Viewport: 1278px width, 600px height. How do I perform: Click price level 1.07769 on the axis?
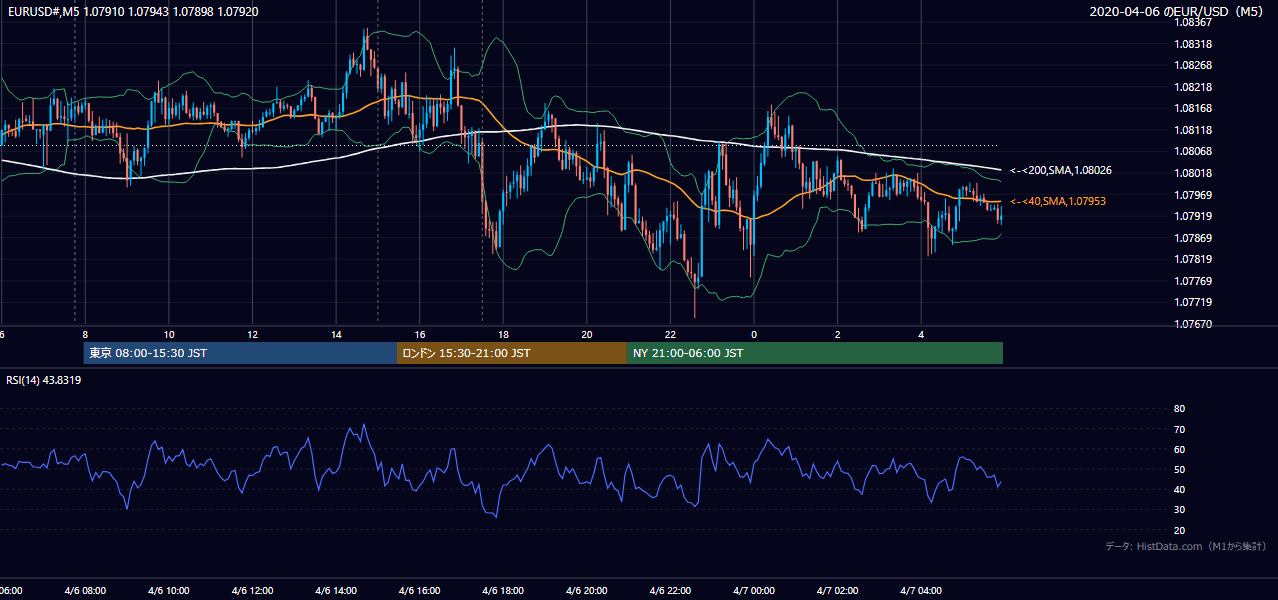[1194, 281]
